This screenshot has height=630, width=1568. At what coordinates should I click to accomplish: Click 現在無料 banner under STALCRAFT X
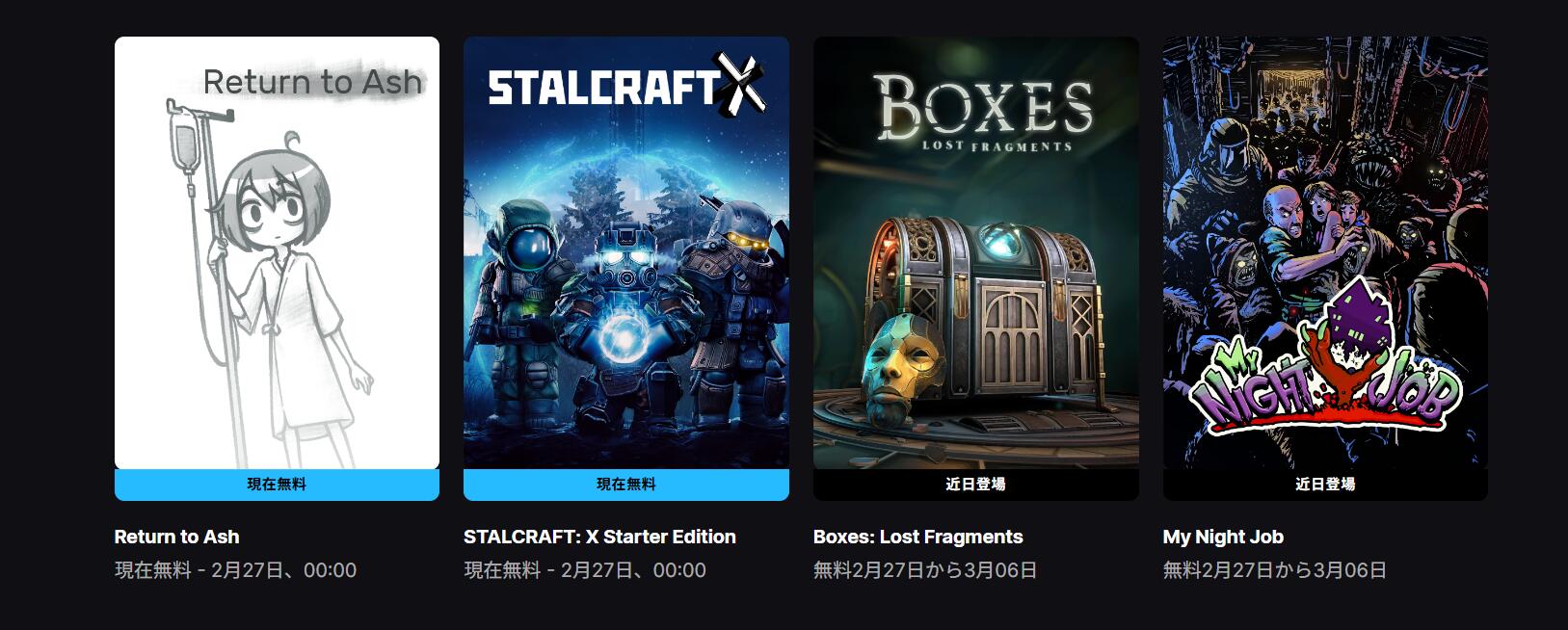tap(626, 485)
